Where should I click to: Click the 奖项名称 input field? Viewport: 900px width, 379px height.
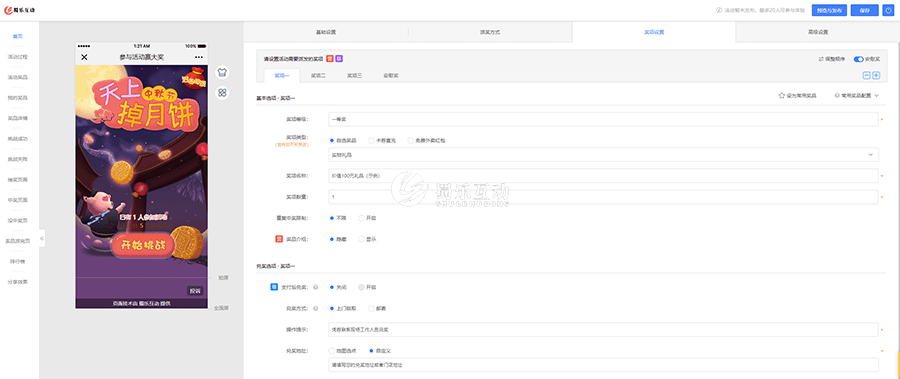(x=603, y=176)
